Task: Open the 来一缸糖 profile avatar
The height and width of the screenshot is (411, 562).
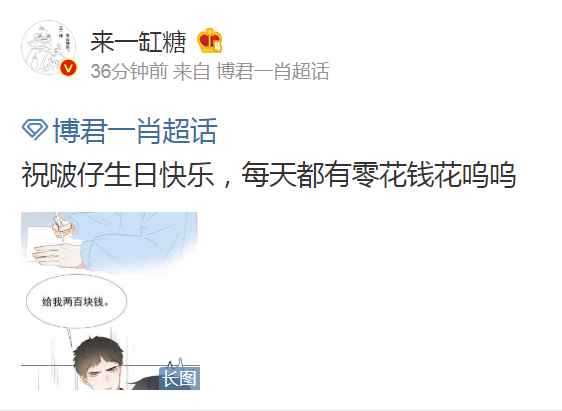Action: (49, 47)
